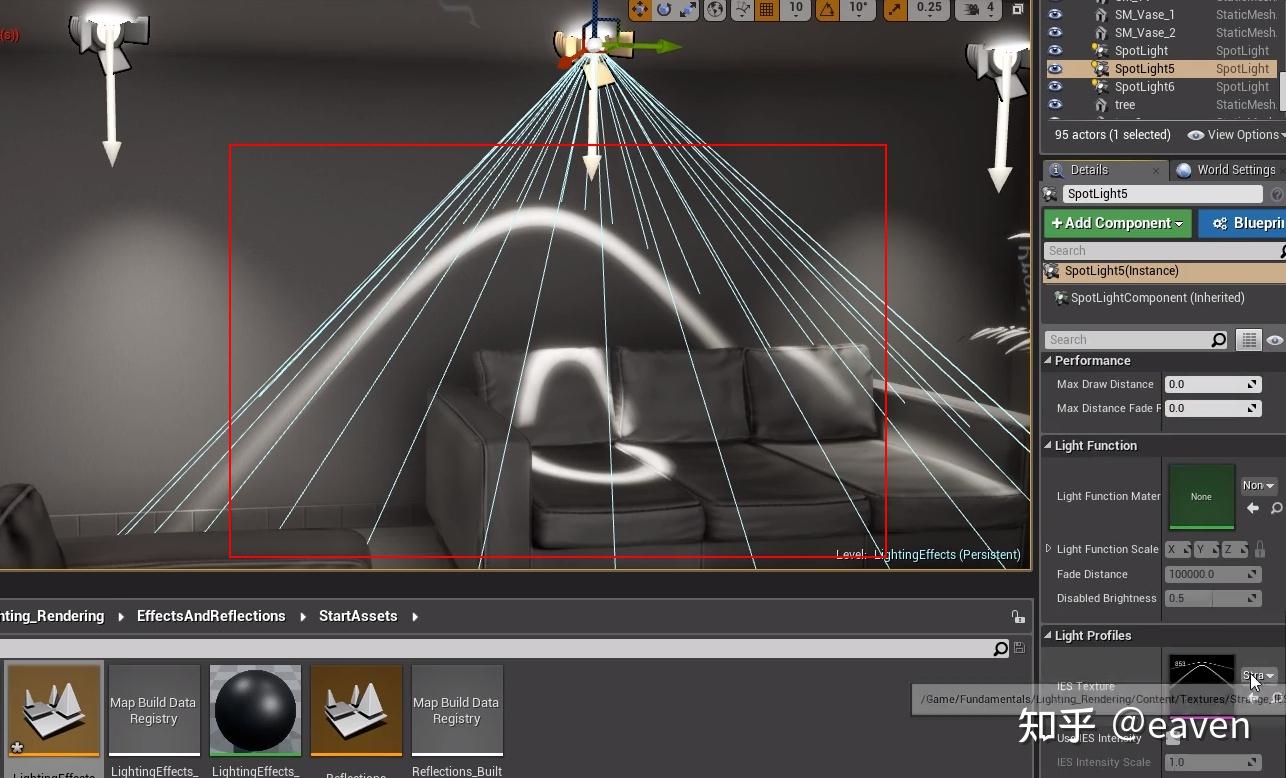
Task: Select SpotLight6 in the World Outliner
Action: [1145, 87]
